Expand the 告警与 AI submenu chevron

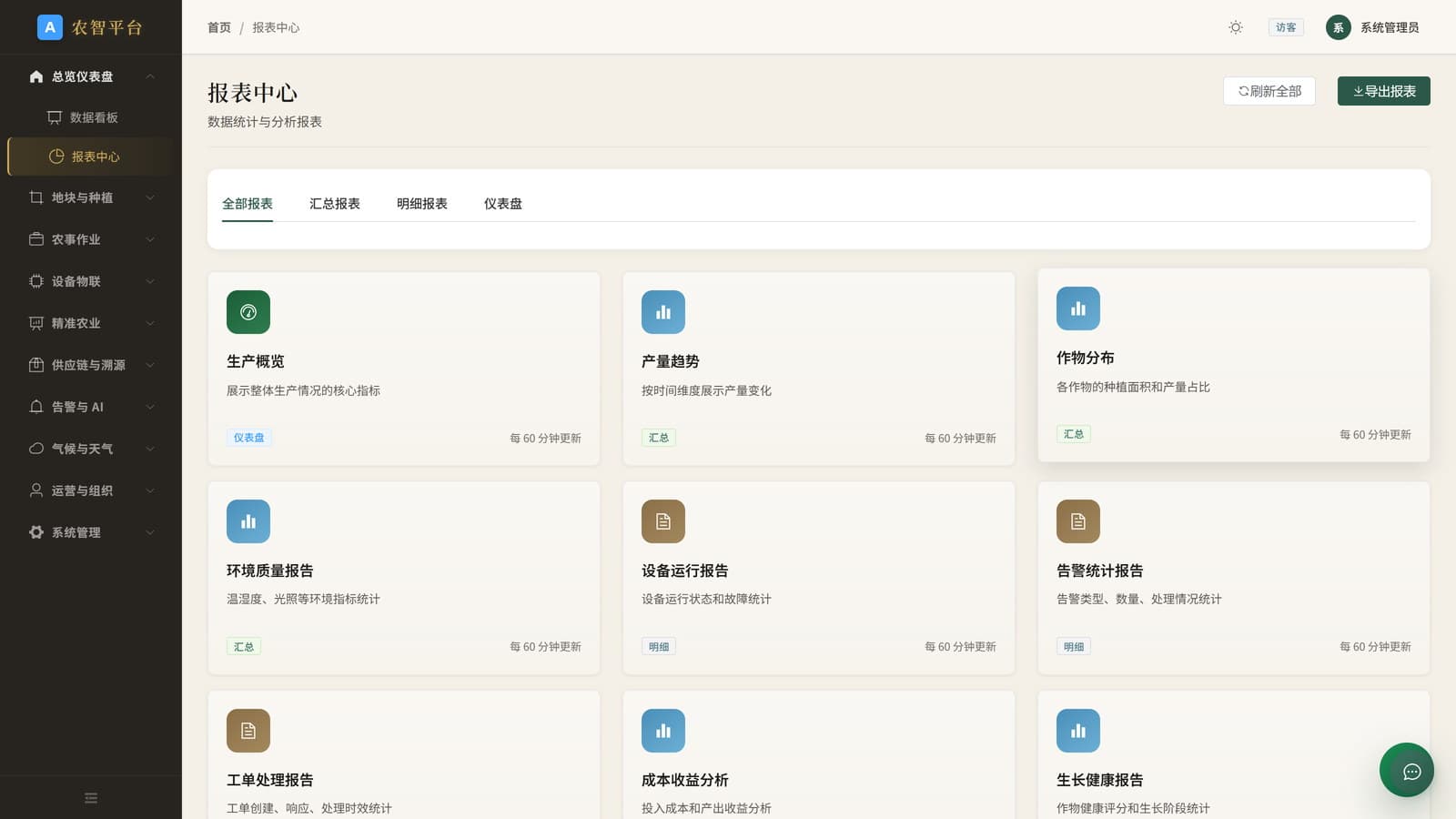tap(150, 407)
